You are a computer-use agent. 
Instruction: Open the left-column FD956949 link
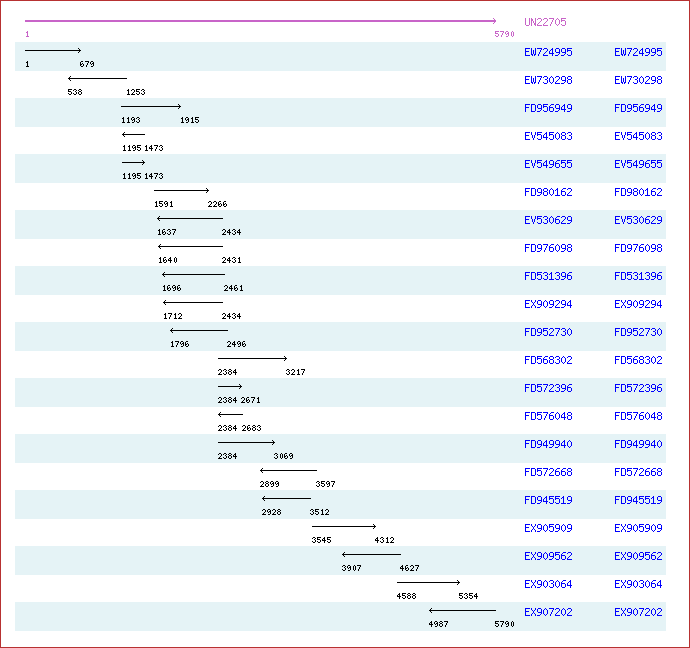coord(548,108)
